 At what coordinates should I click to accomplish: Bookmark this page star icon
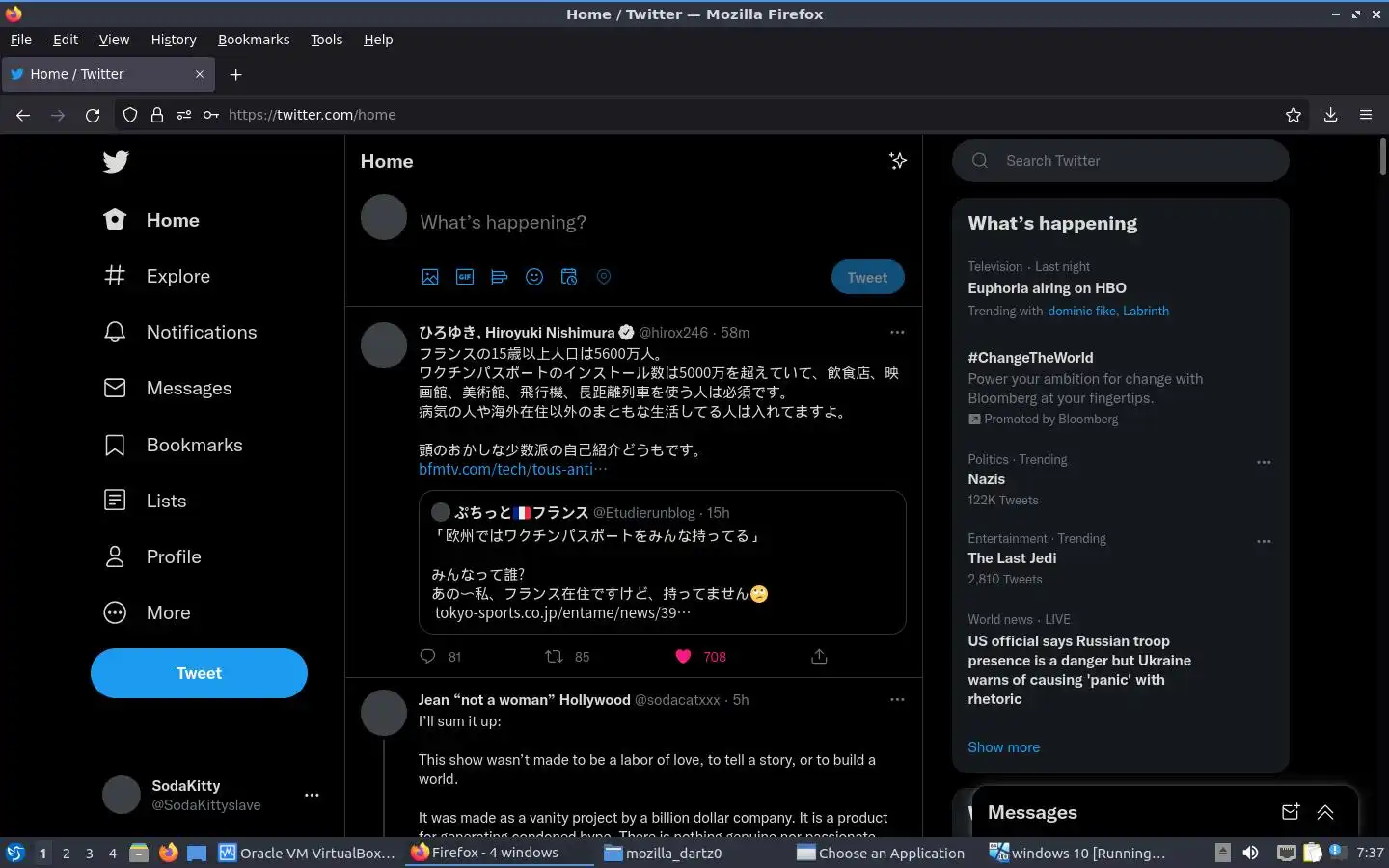click(x=1294, y=115)
